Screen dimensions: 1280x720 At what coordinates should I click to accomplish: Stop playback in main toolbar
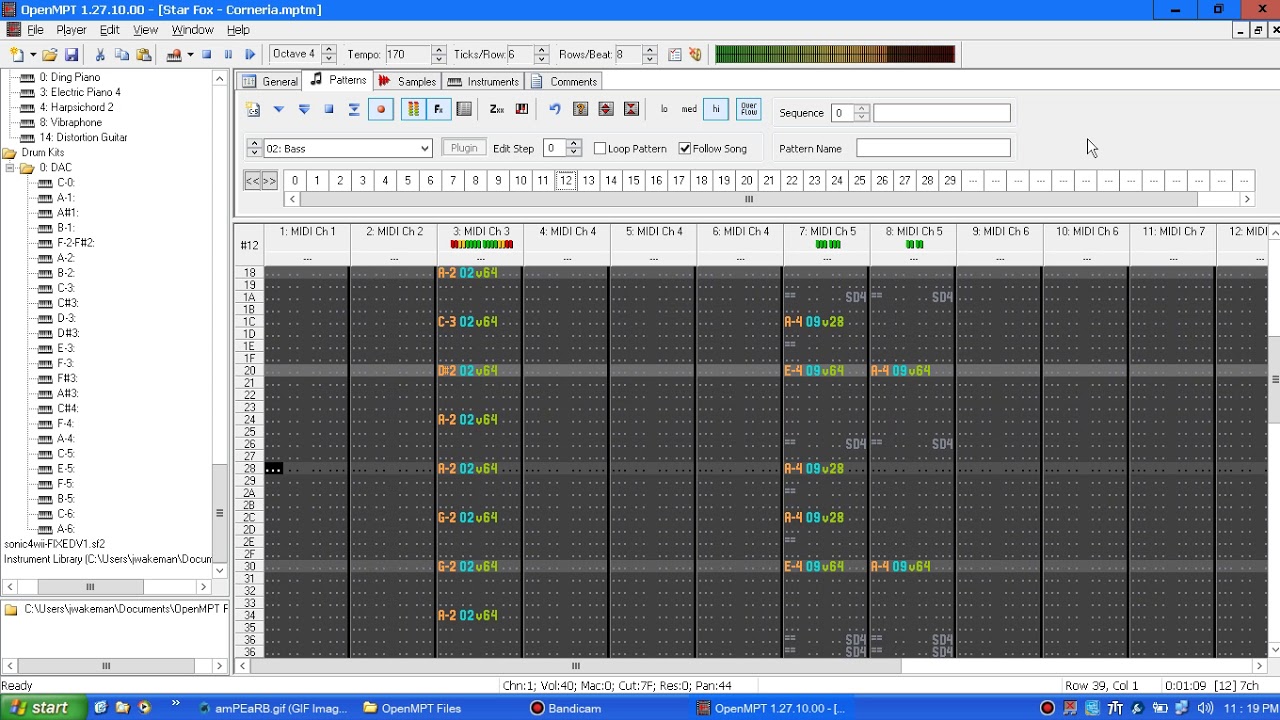pos(207,55)
